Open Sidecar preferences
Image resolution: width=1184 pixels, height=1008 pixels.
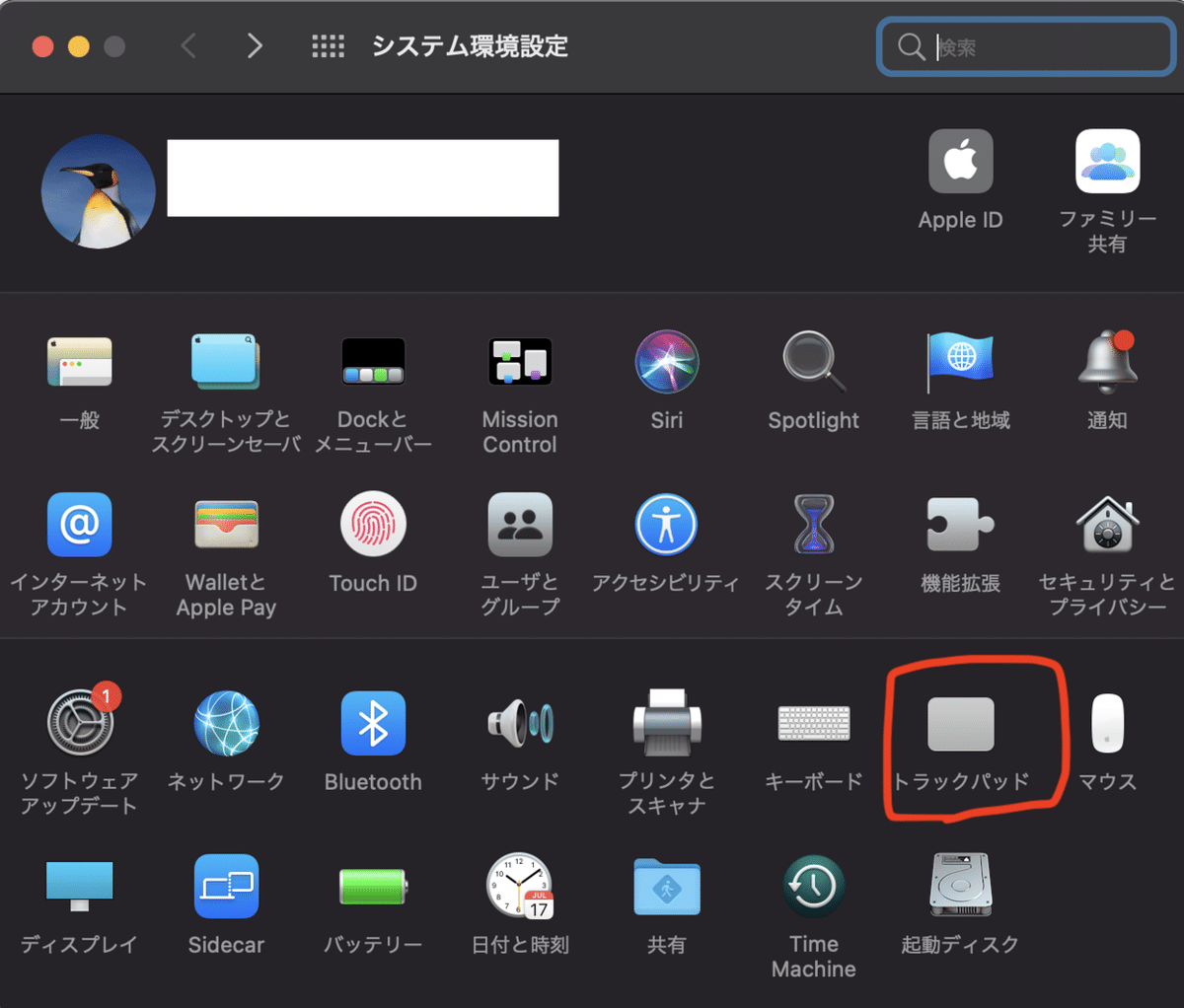coord(226,886)
